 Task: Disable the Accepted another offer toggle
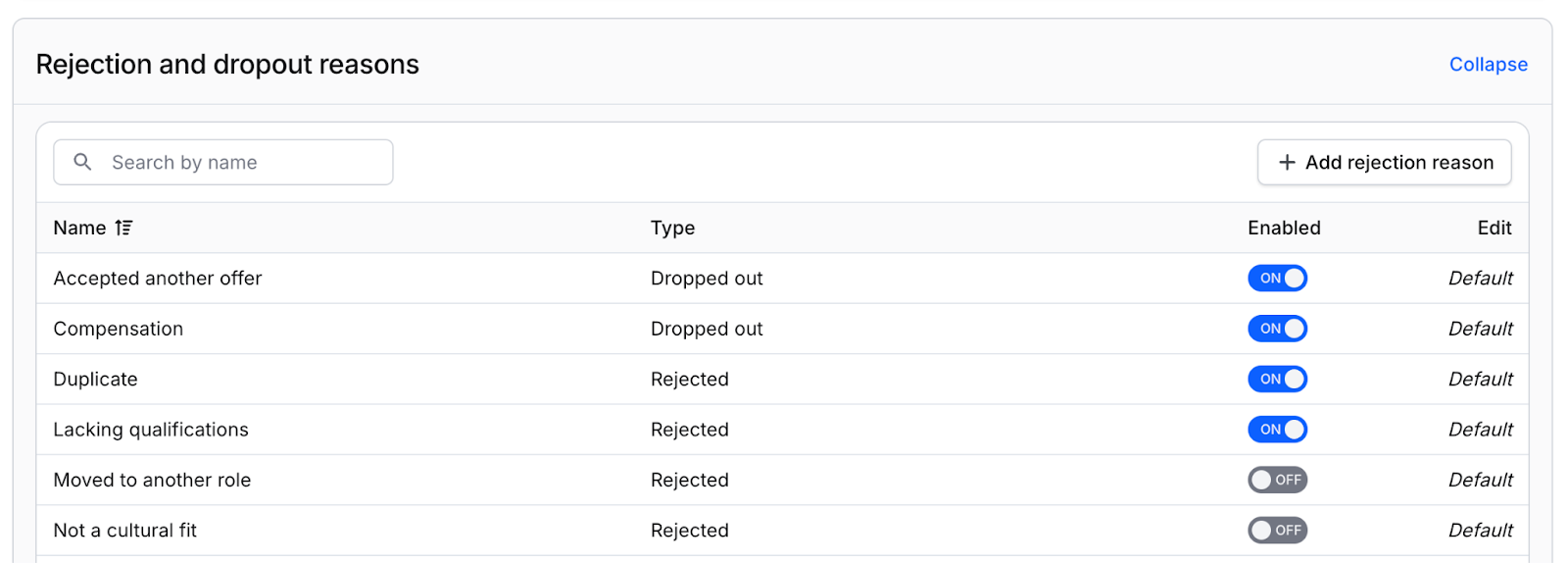coord(1277,279)
